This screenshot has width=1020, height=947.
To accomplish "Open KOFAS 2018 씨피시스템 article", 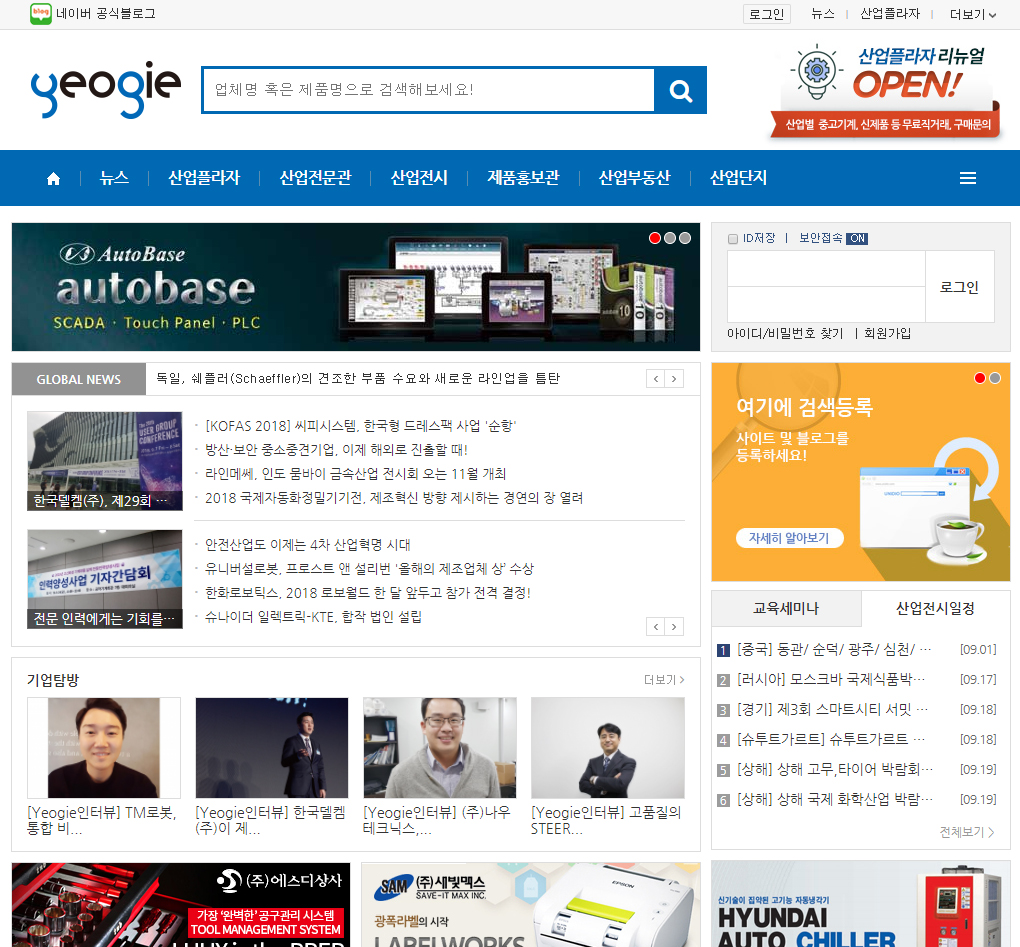I will 360,426.
